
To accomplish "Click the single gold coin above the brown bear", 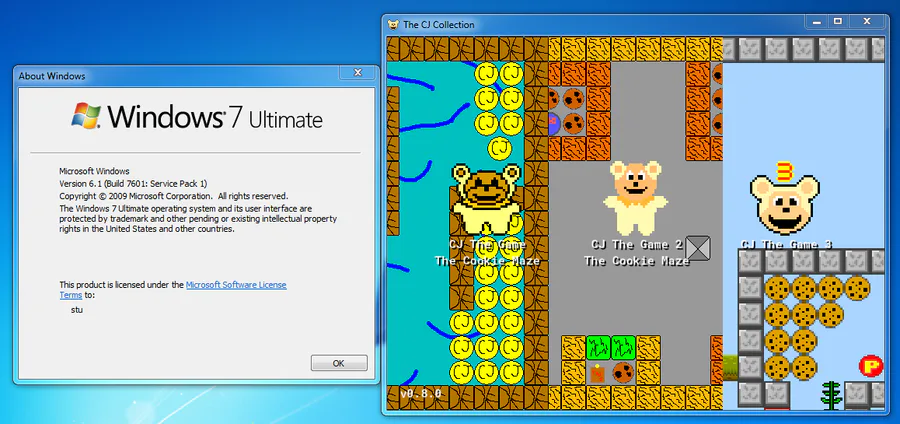I will tap(499, 149).
